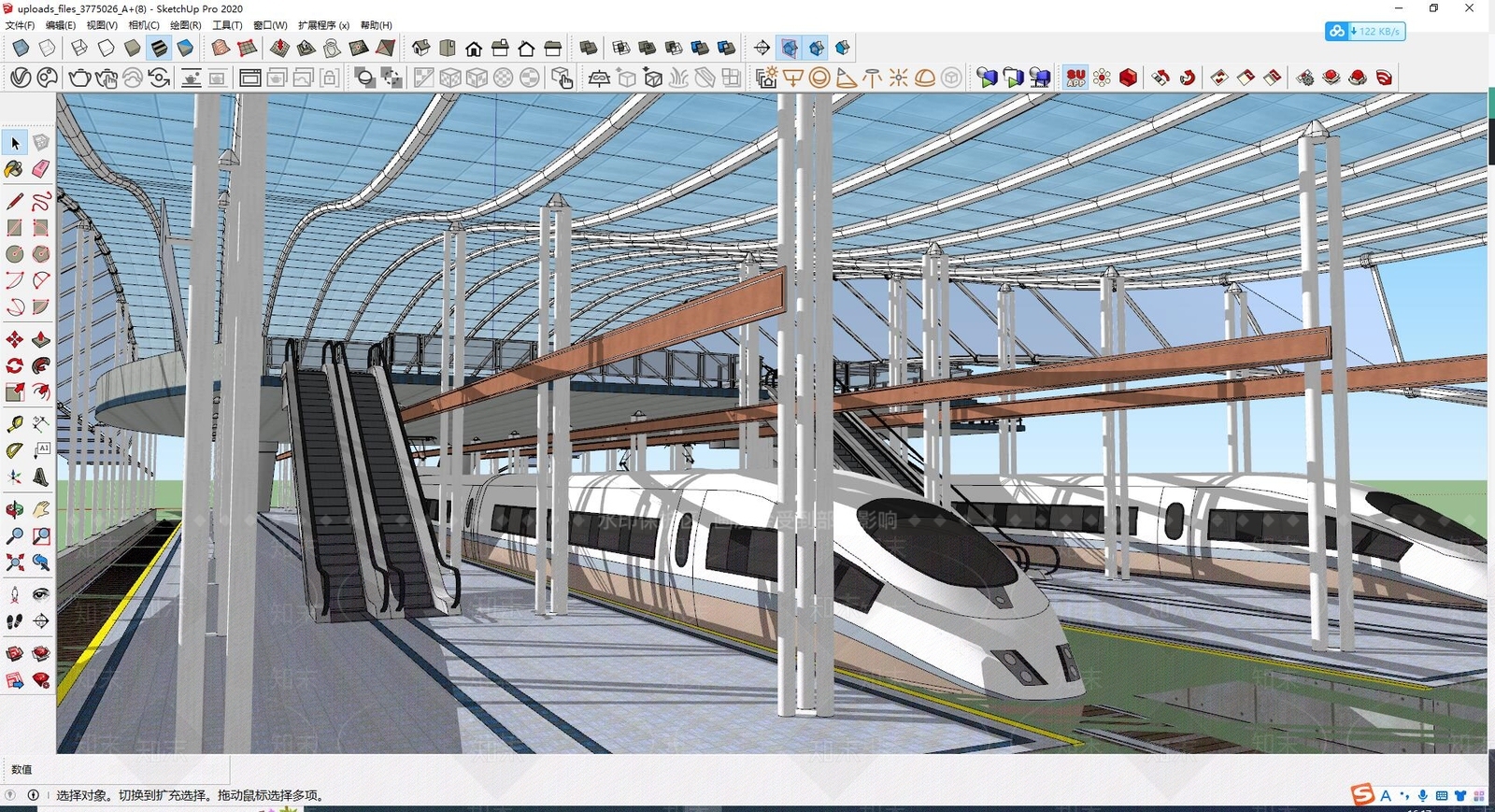Switch to Monochrome face style
This screenshot has height=812, width=1495.
(x=185, y=48)
